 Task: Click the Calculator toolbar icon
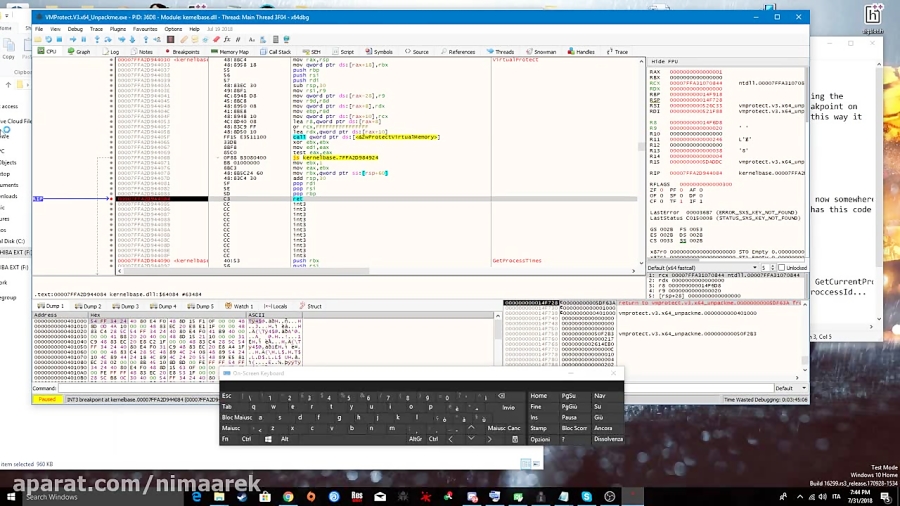[x=276, y=40]
